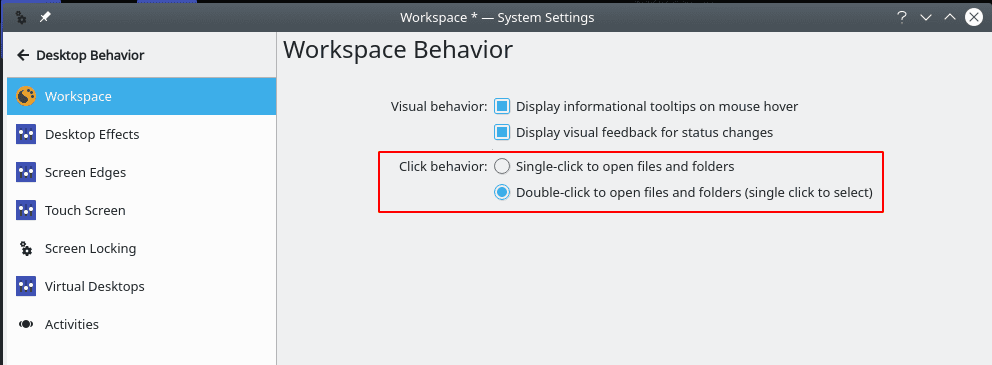
Task: Toggle Display visual feedback for status changes
Action: [502, 133]
